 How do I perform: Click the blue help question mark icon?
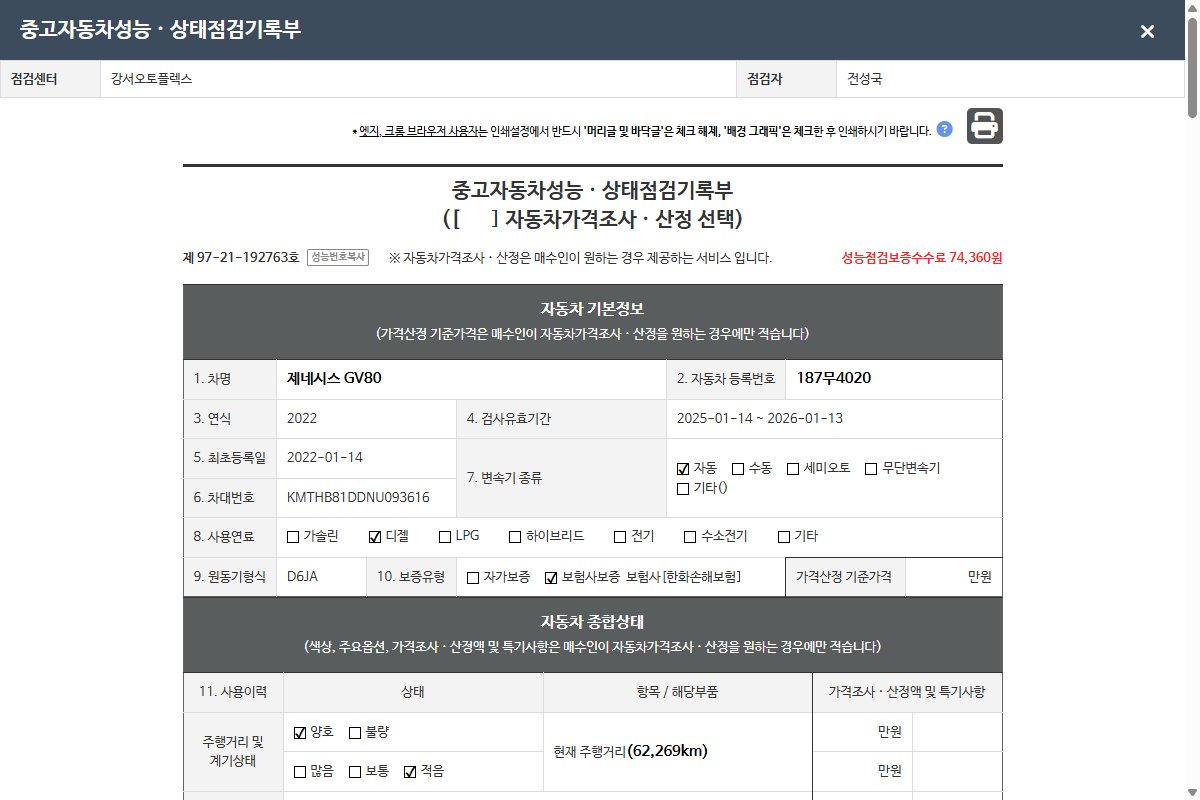point(944,129)
